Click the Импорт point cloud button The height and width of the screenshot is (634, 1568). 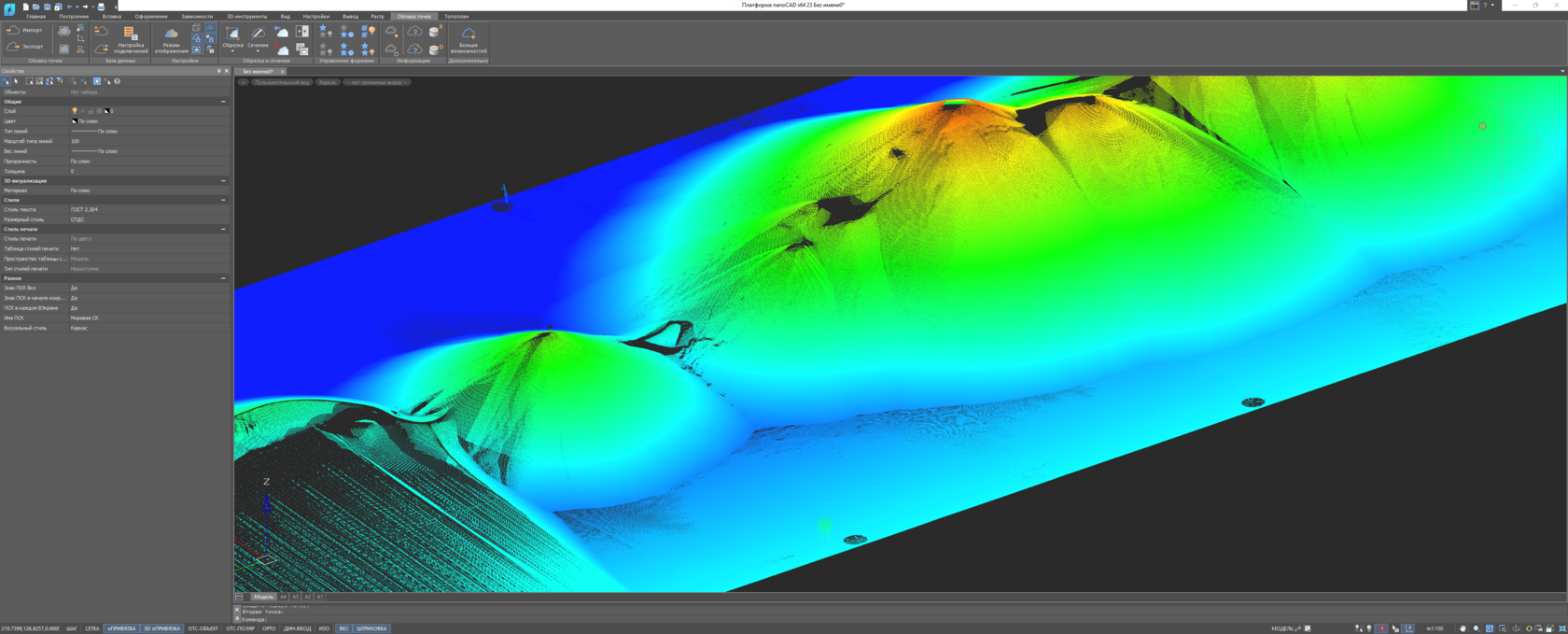click(24, 31)
